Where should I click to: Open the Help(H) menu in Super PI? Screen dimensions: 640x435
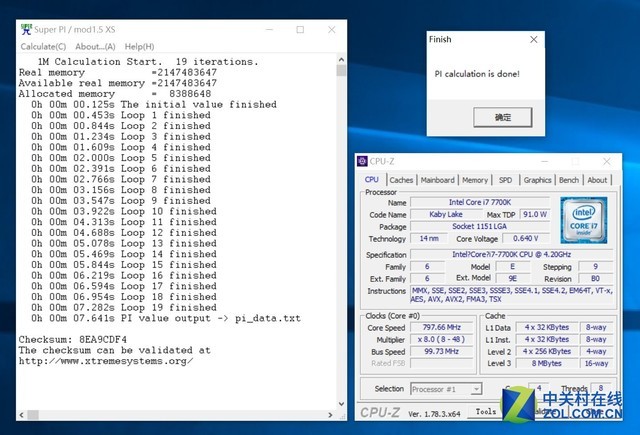[139, 47]
